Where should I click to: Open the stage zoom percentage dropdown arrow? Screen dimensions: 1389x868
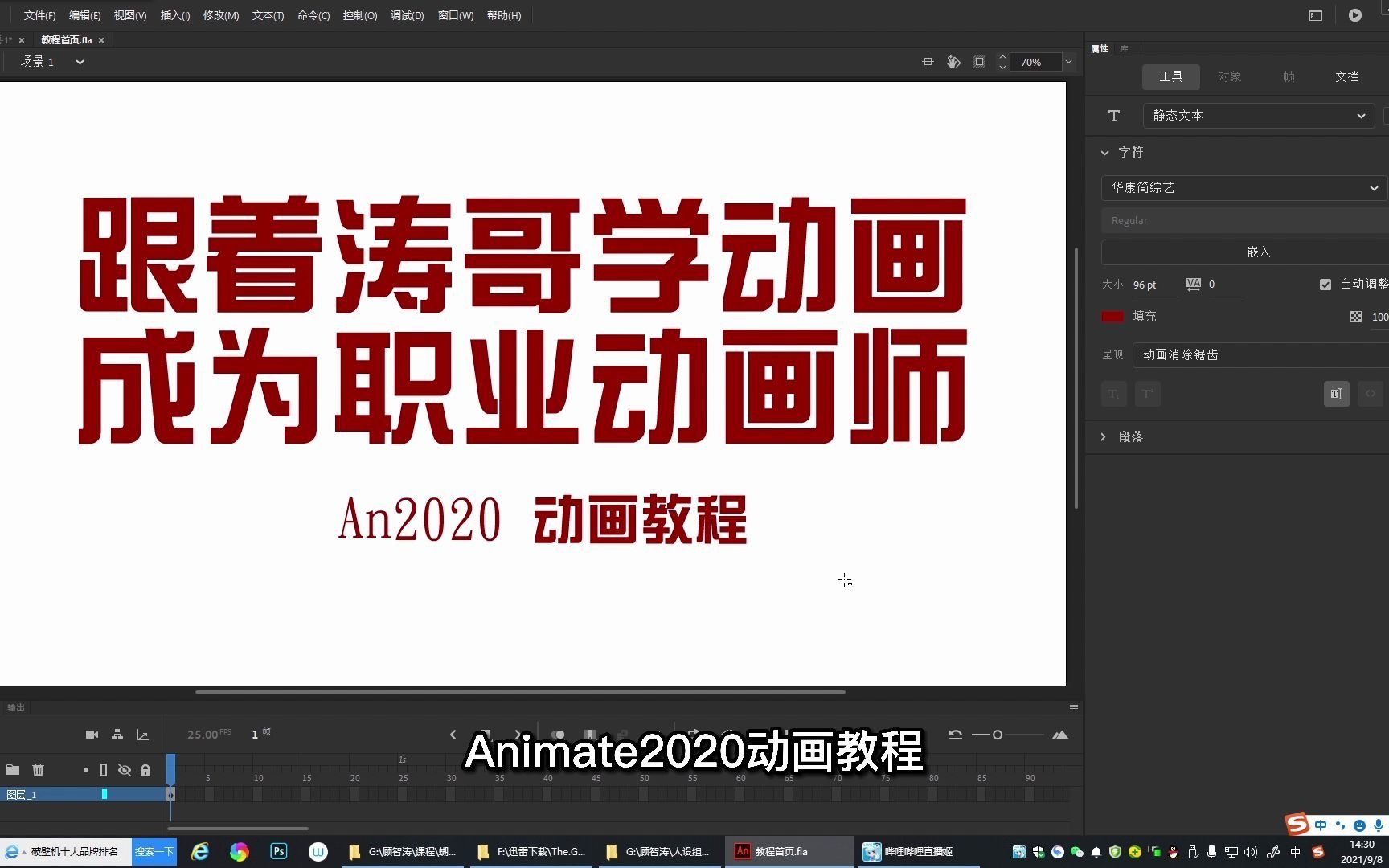1068,62
